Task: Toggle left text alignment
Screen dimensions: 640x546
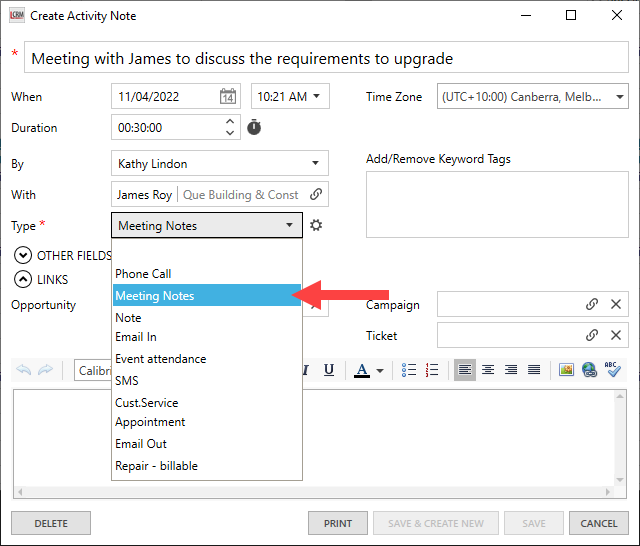Action: 465,370
